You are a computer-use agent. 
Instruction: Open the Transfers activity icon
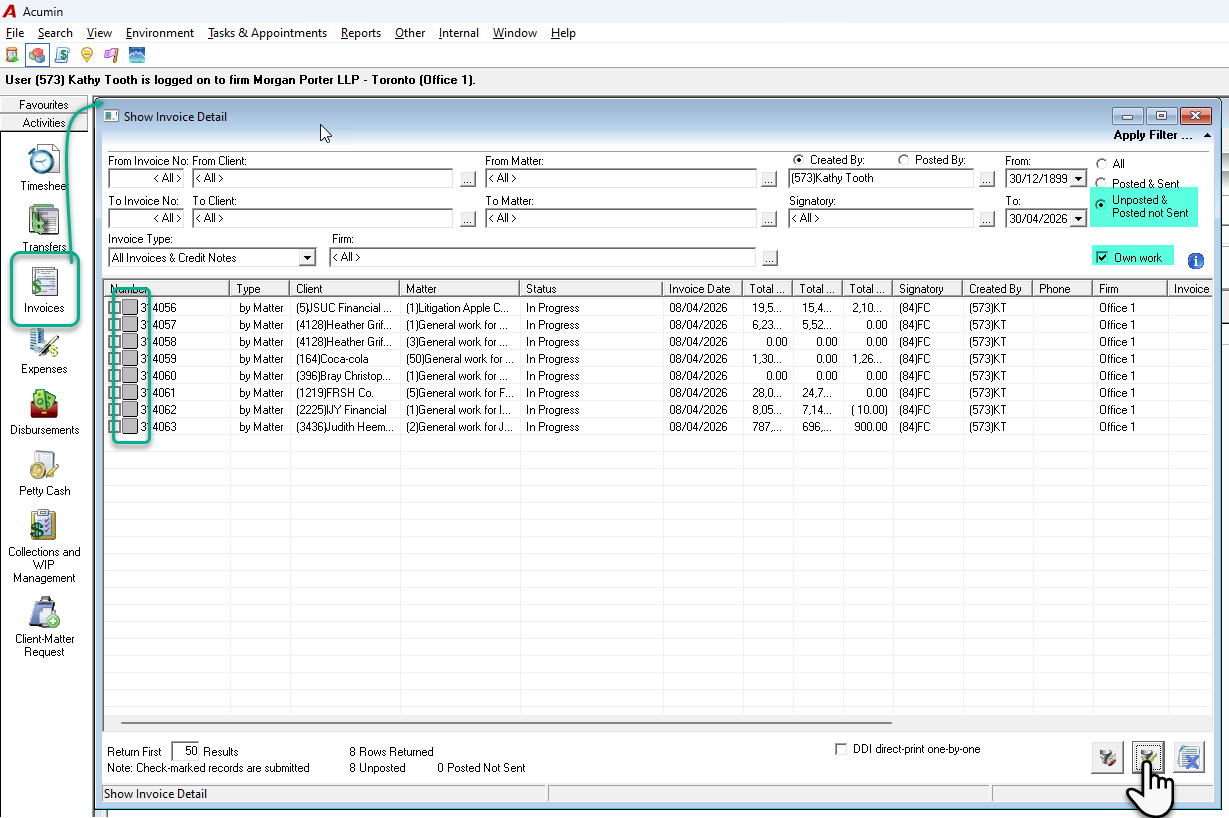(x=44, y=221)
